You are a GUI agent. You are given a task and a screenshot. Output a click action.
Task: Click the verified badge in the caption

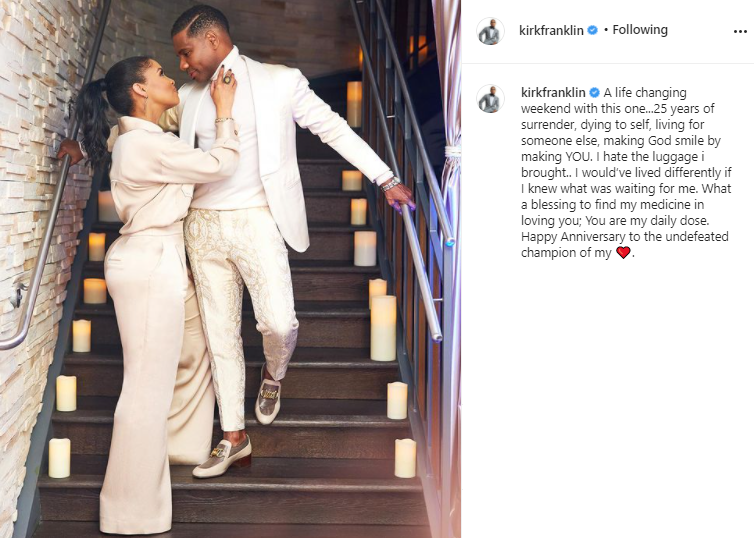(x=595, y=92)
